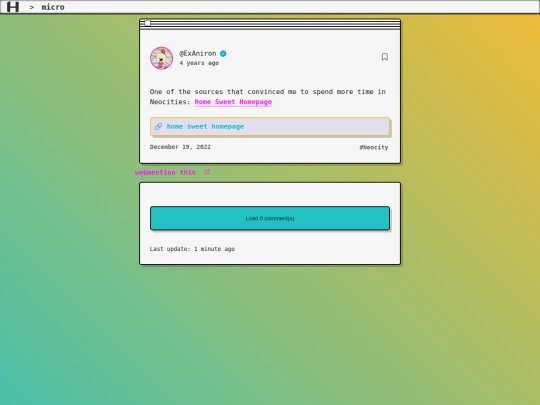
Task: Click the H site logo
Action: (13, 7)
